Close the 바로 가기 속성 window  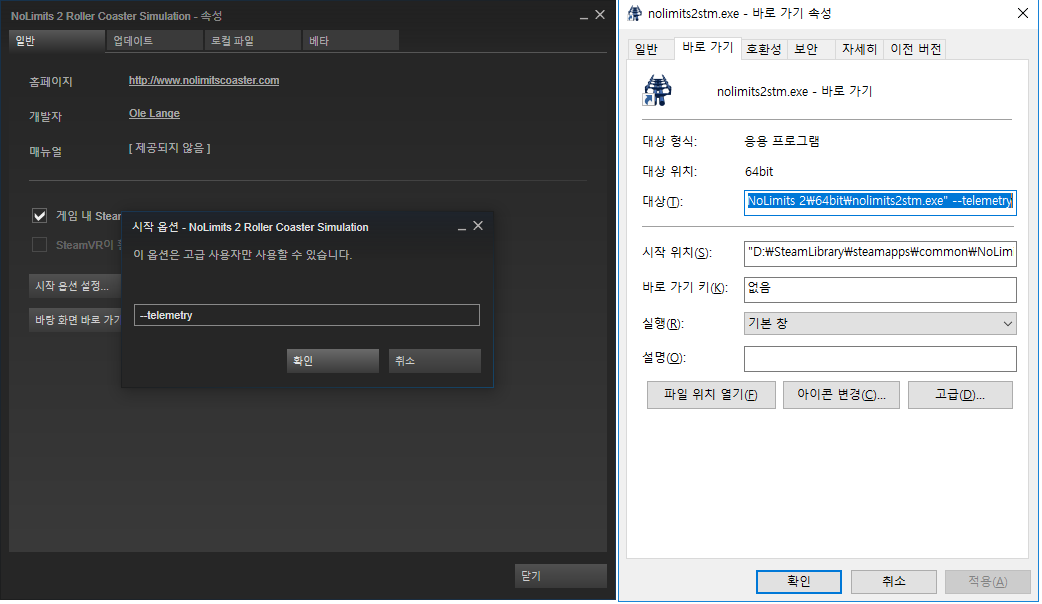(1023, 13)
